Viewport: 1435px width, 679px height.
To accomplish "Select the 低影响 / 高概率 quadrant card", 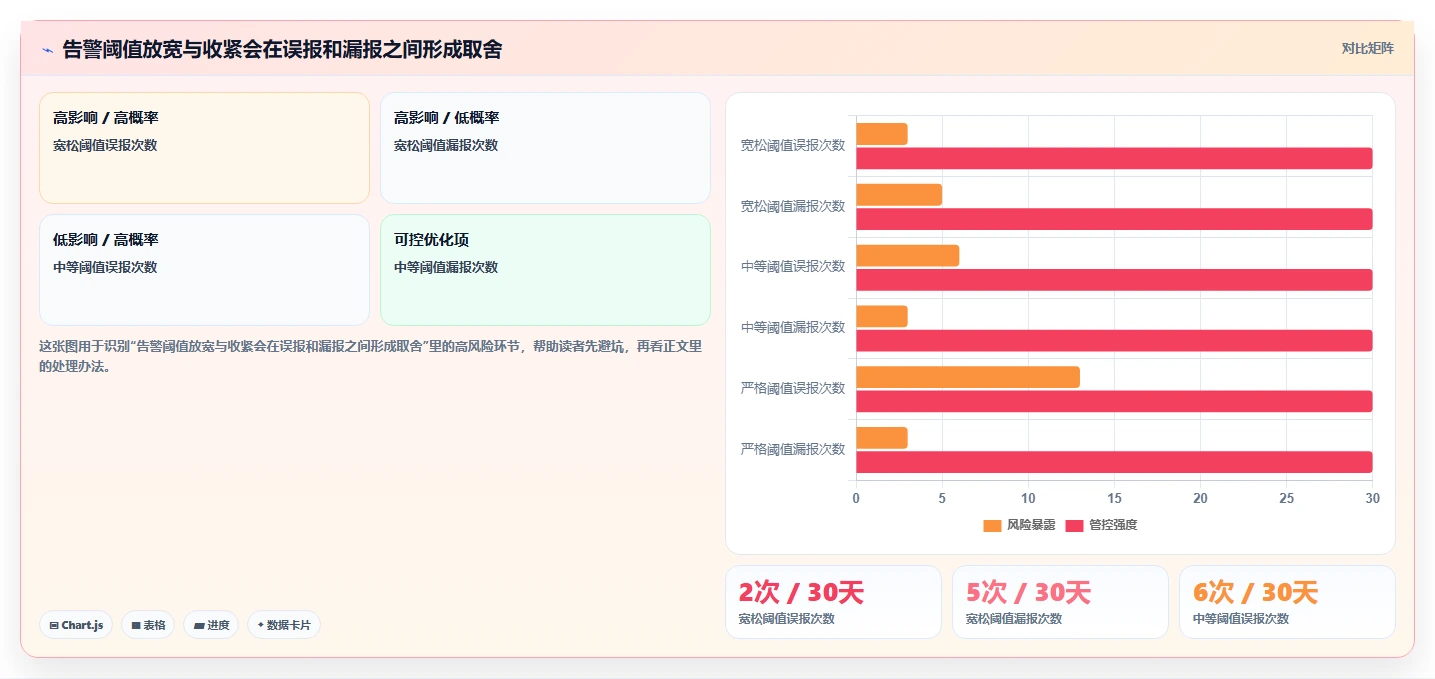I will [204, 270].
